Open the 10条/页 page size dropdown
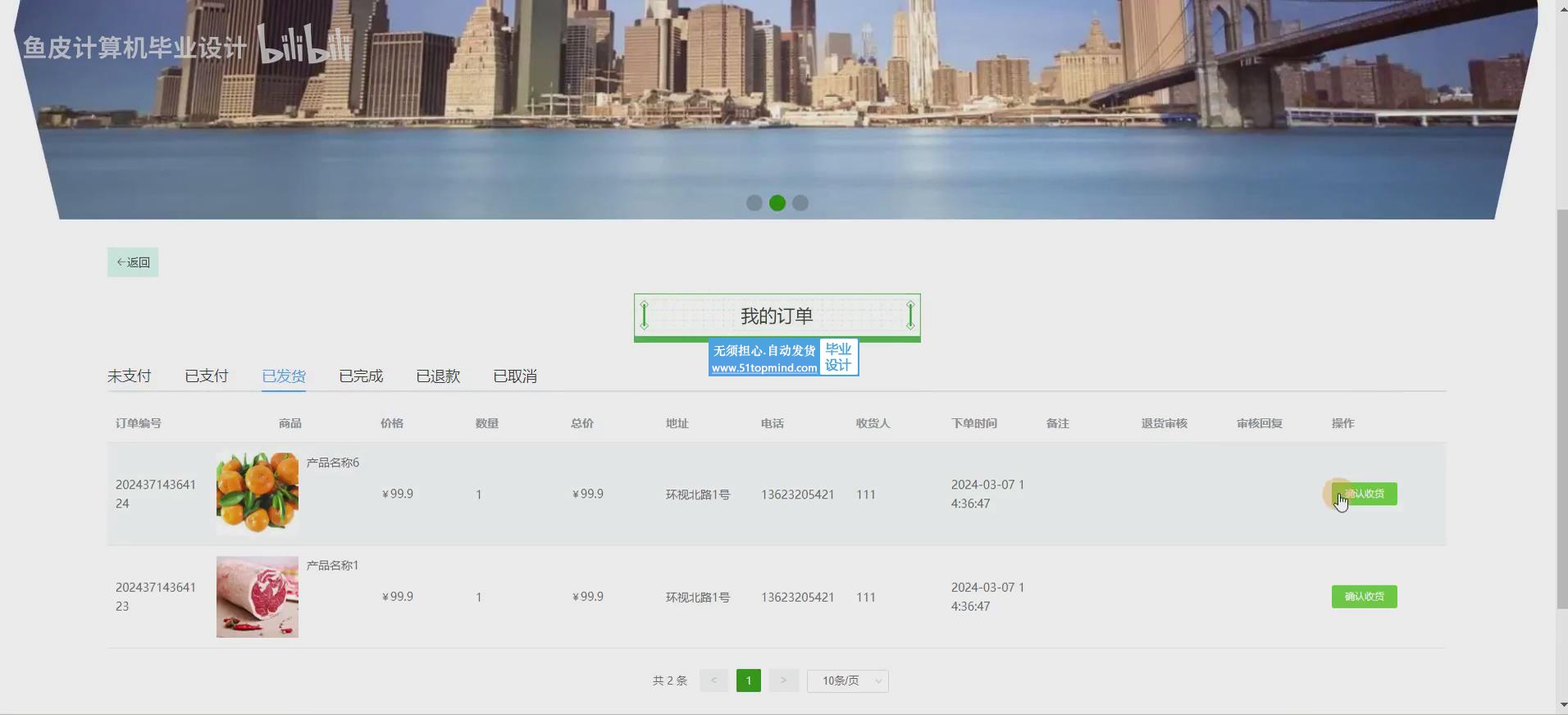This screenshot has height=715, width=1568. click(848, 681)
